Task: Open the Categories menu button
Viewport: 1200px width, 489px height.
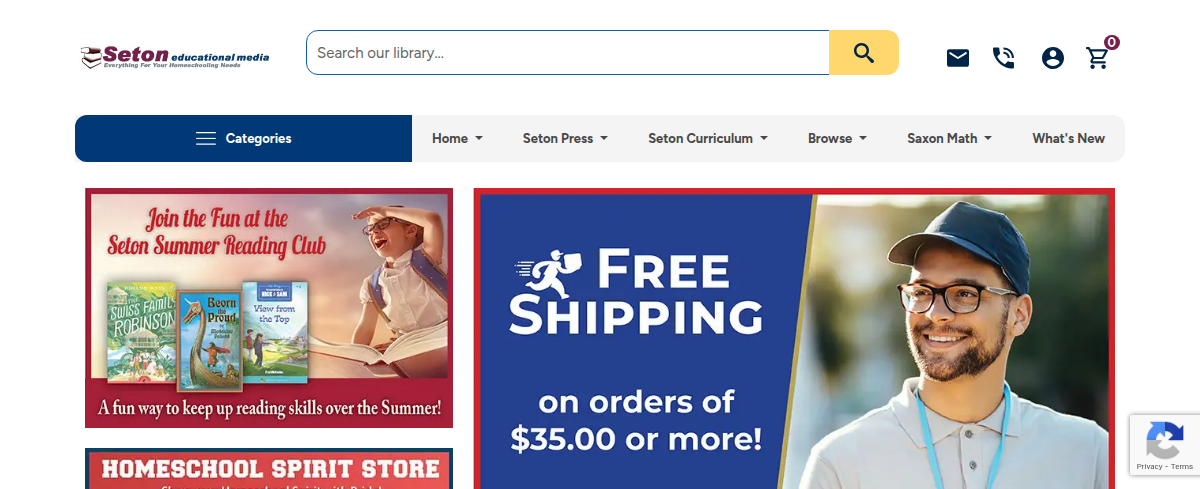Action: pyautogui.click(x=244, y=138)
